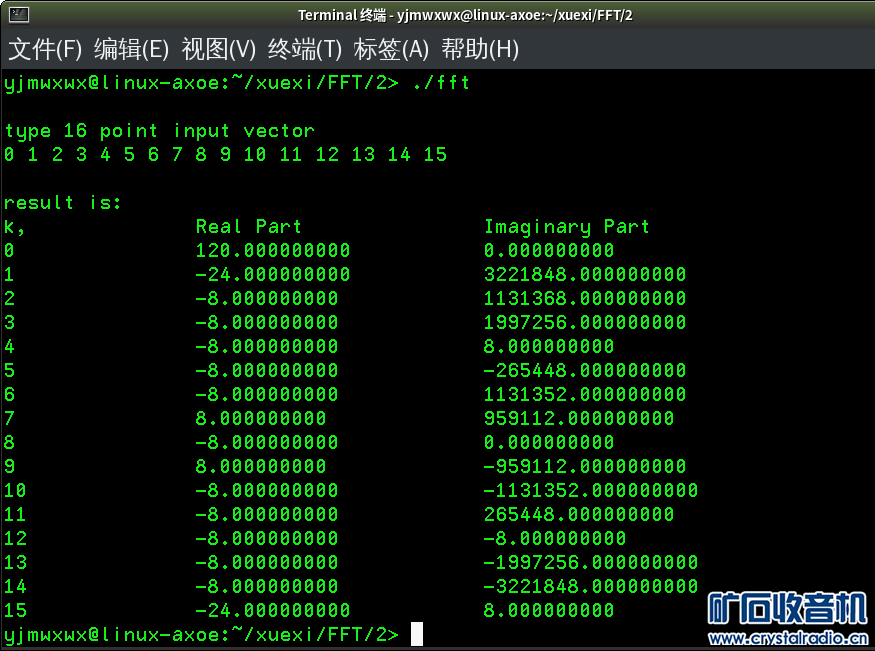Open the 文件(F) menu
The height and width of the screenshot is (651, 875).
point(45,49)
